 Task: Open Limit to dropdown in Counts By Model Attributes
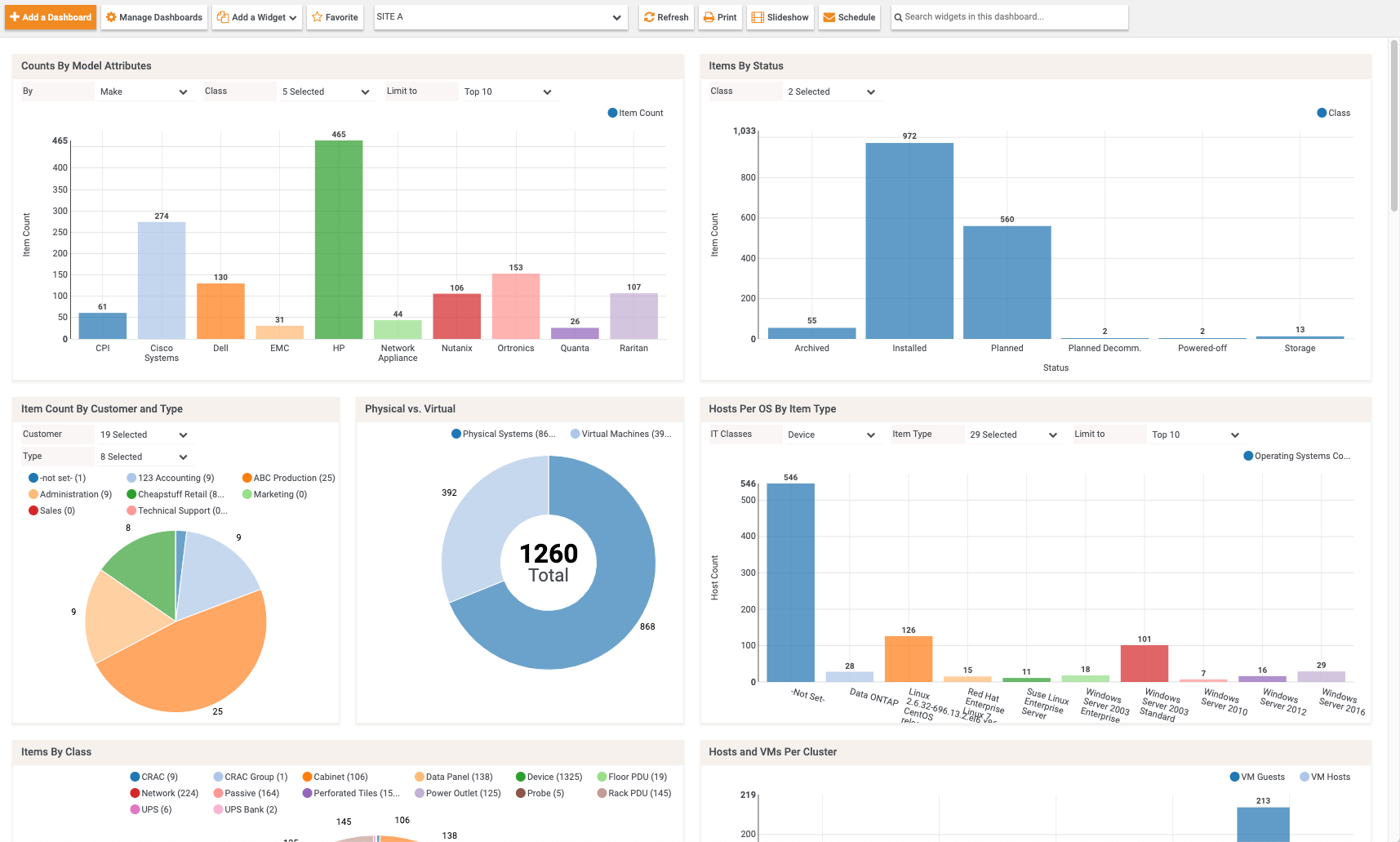pos(508,91)
